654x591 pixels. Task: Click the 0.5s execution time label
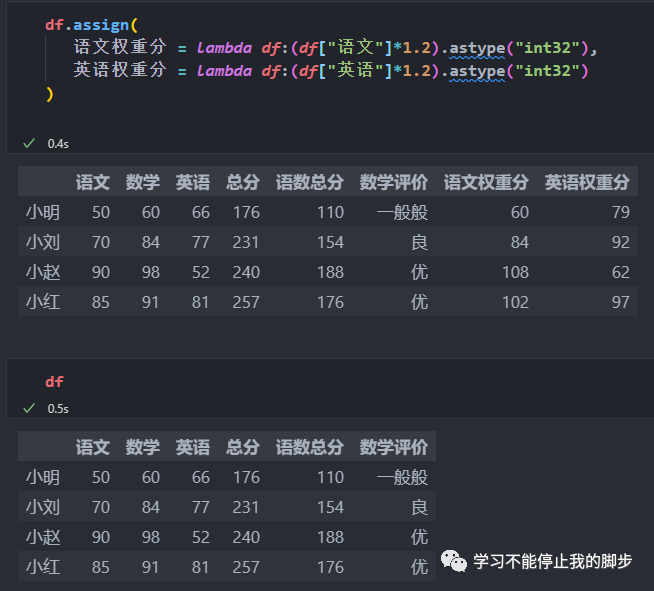pyautogui.click(x=58, y=408)
